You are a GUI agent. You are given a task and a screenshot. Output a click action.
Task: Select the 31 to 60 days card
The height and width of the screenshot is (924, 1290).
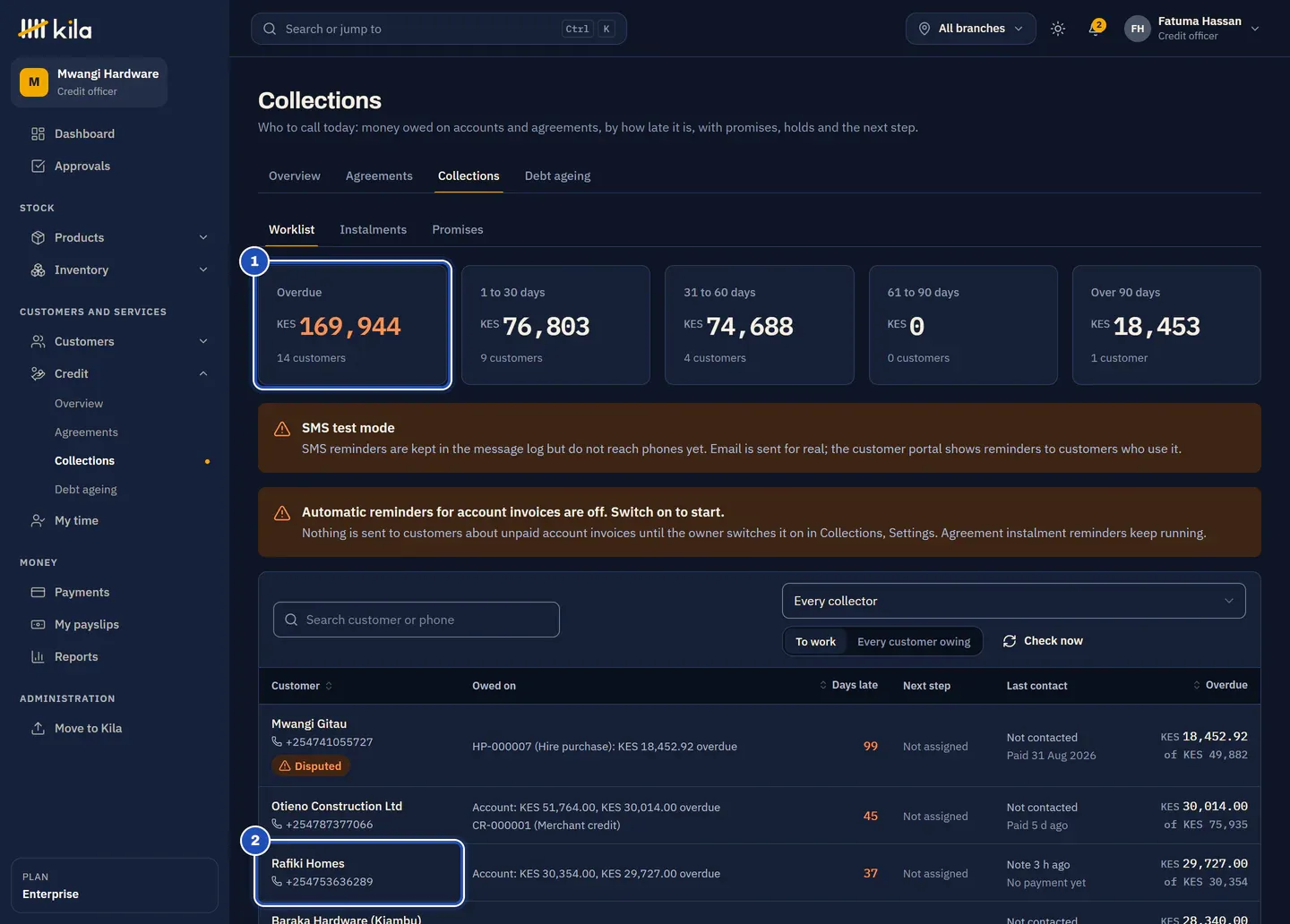pos(760,325)
